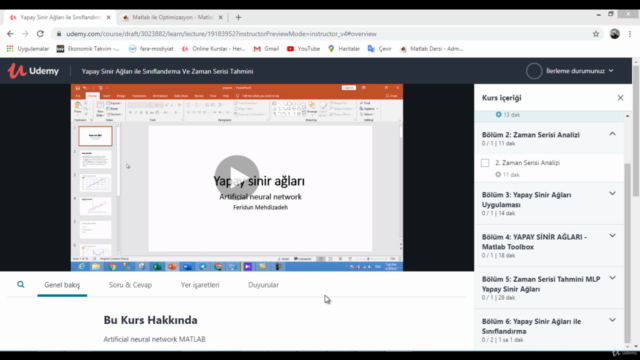The height and width of the screenshot is (360, 640).
Task: Switch to Soru & Cevap tab
Action: [130, 285]
